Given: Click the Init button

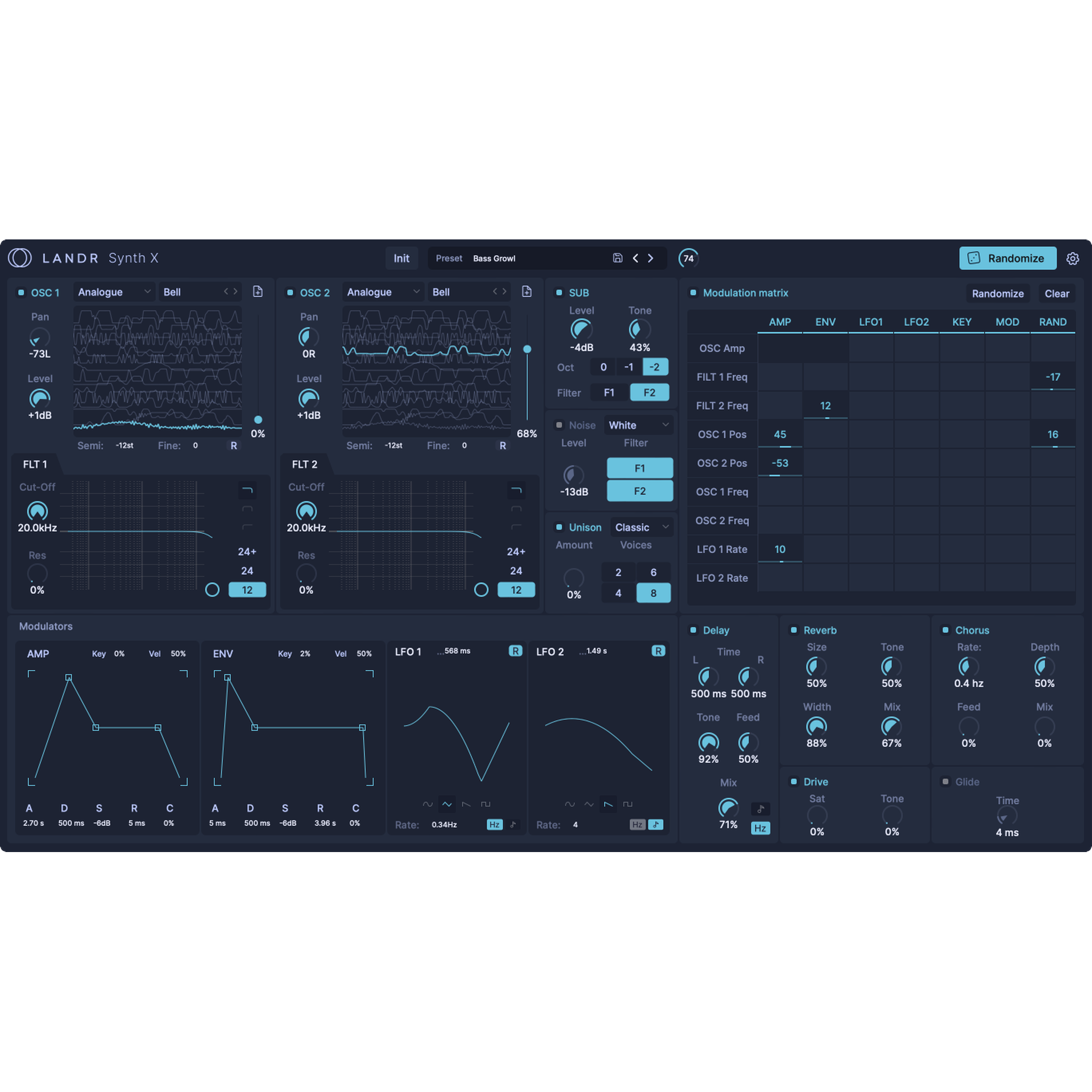Looking at the screenshot, I should (x=402, y=258).
